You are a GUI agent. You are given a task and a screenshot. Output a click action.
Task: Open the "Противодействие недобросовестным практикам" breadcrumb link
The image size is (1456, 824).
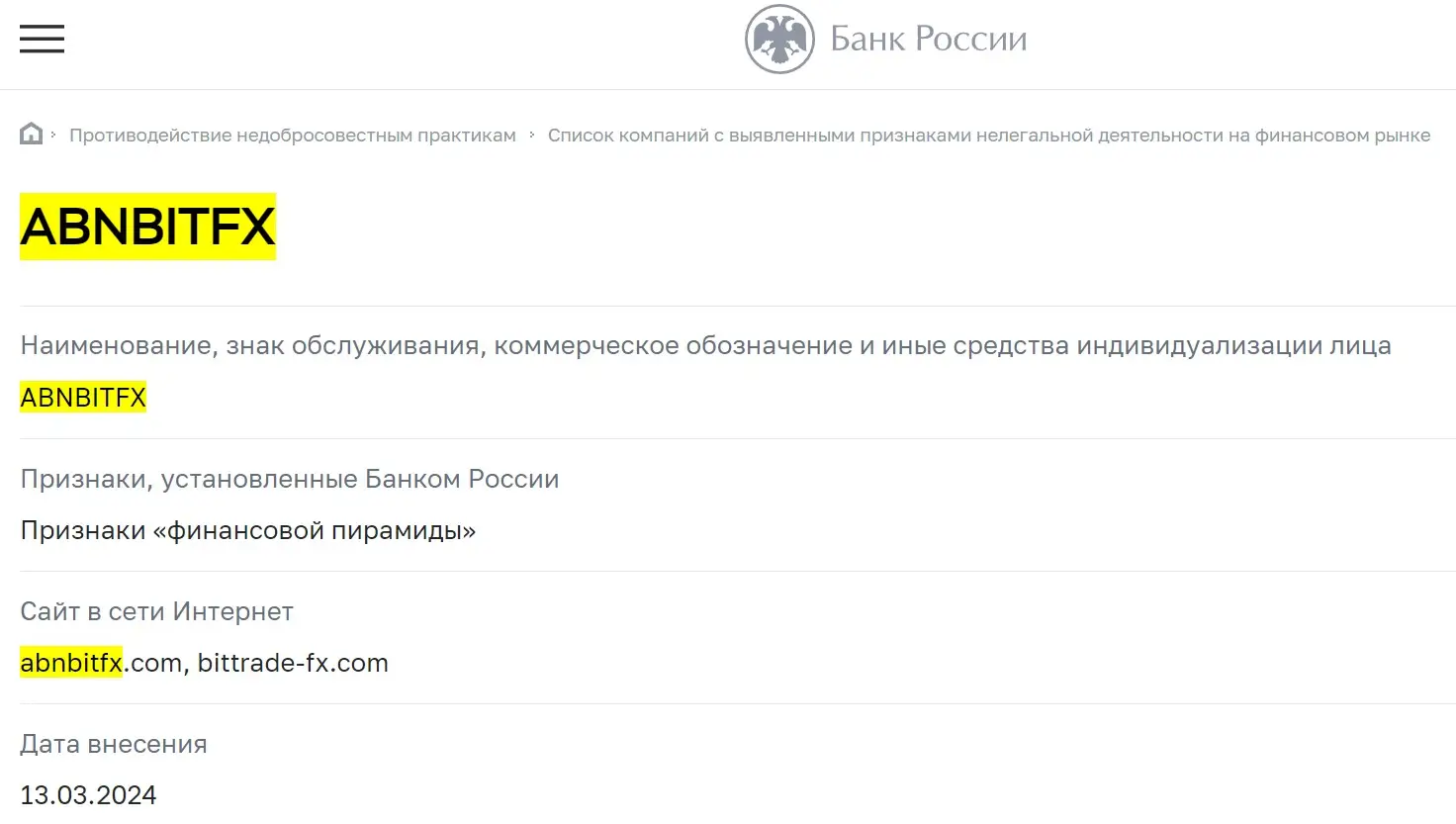point(294,135)
